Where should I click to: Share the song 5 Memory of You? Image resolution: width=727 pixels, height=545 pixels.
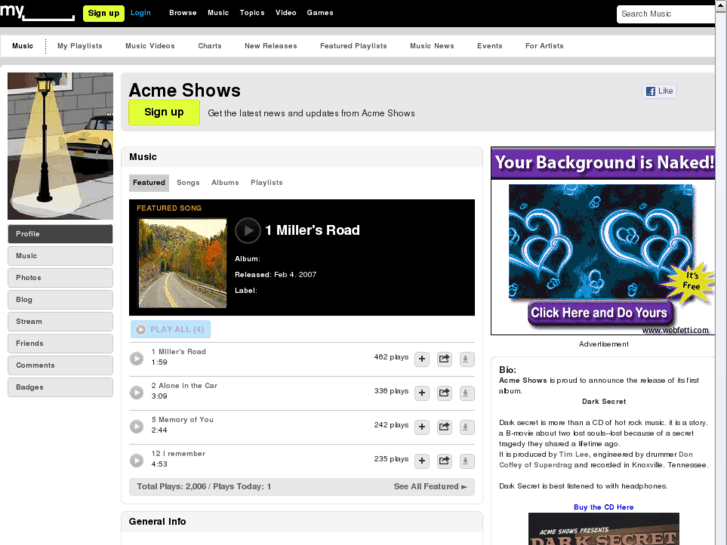(x=444, y=427)
